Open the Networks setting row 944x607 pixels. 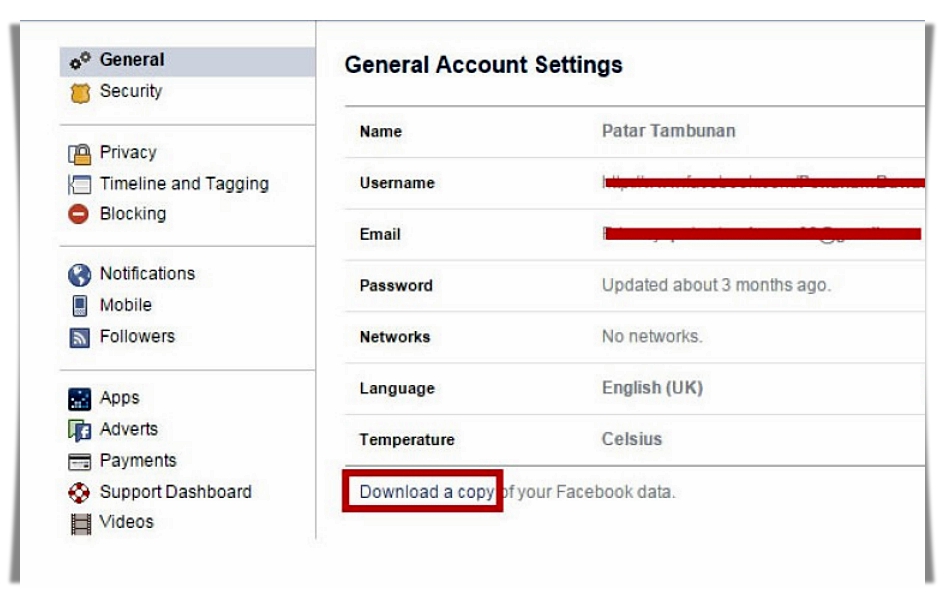pos(635,337)
